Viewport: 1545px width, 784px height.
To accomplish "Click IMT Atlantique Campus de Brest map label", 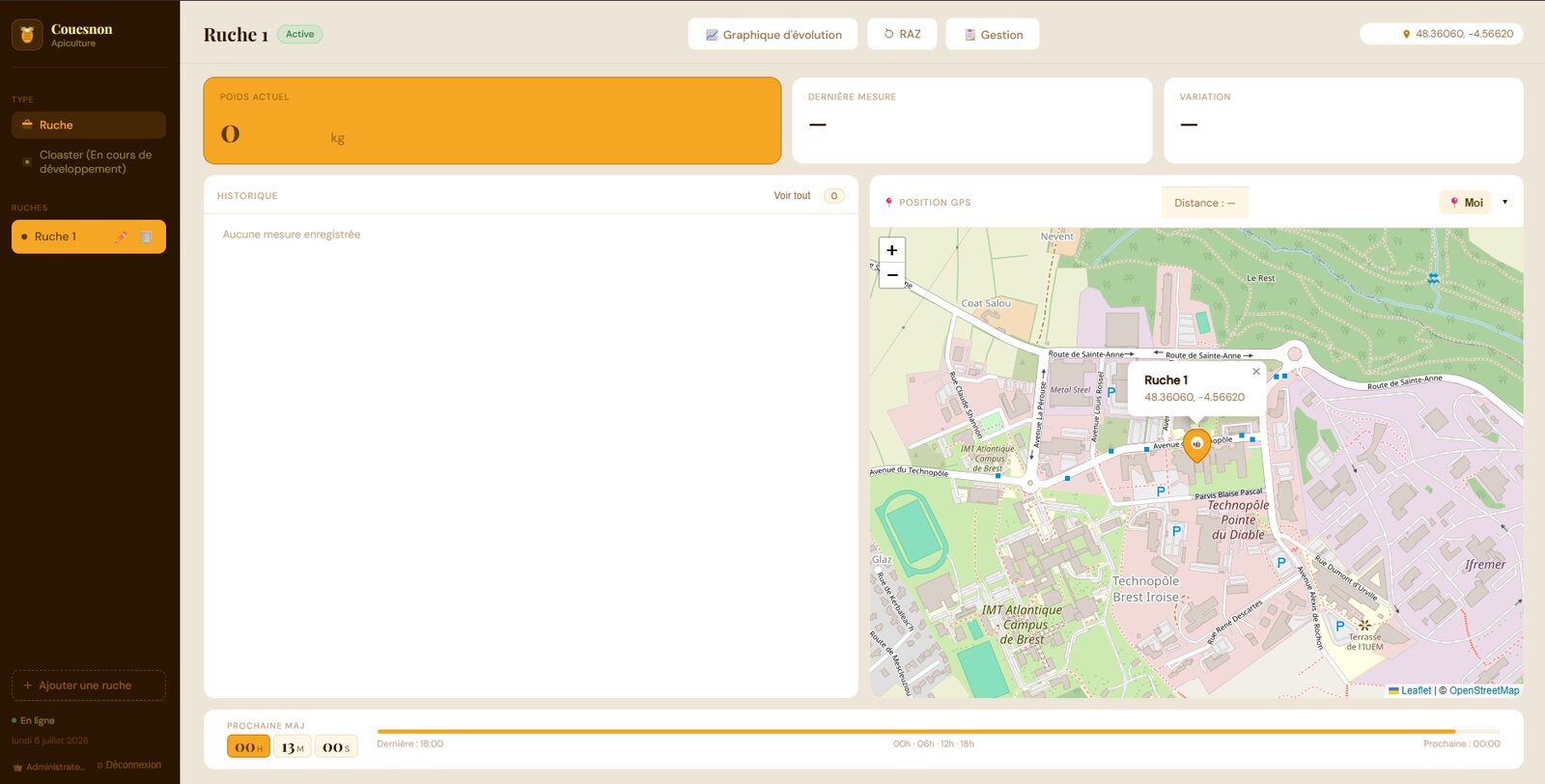I will point(1022,625).
